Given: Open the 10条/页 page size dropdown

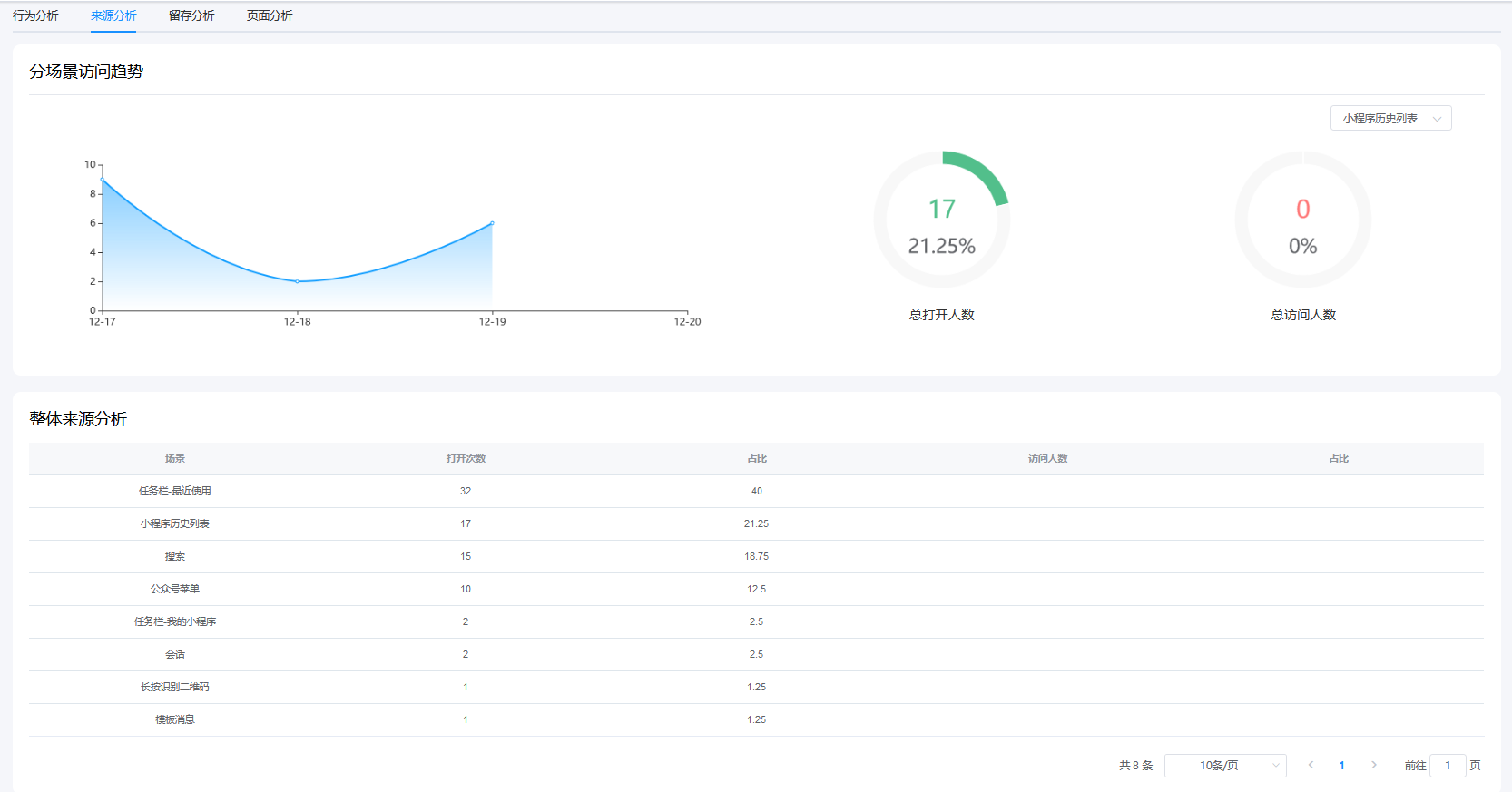Looking at the screenshot, I should pos(1225,766).
